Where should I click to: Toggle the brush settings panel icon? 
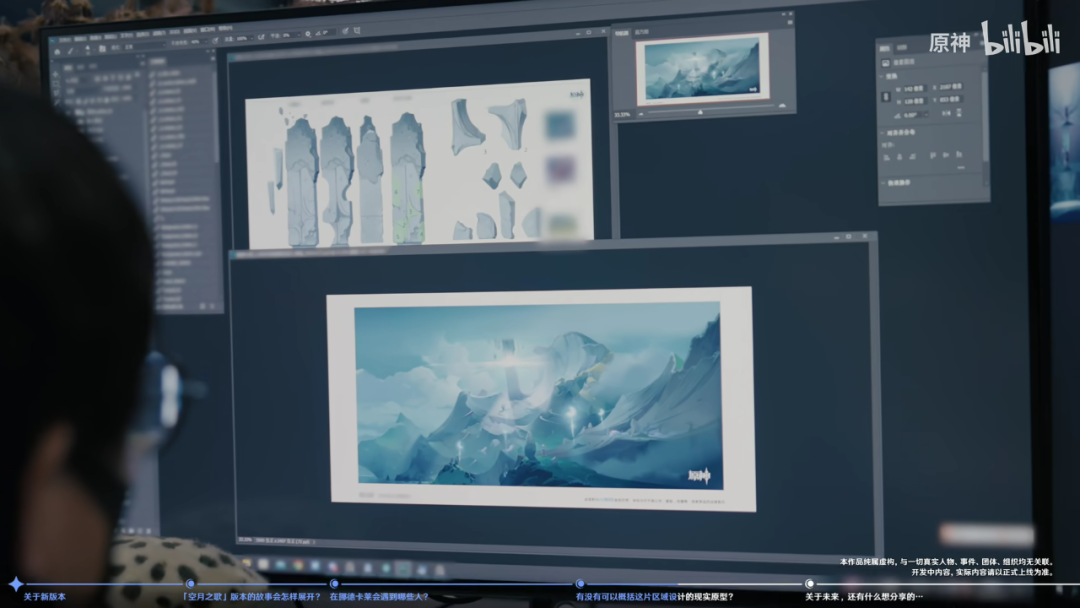click(x=103, y=48)
